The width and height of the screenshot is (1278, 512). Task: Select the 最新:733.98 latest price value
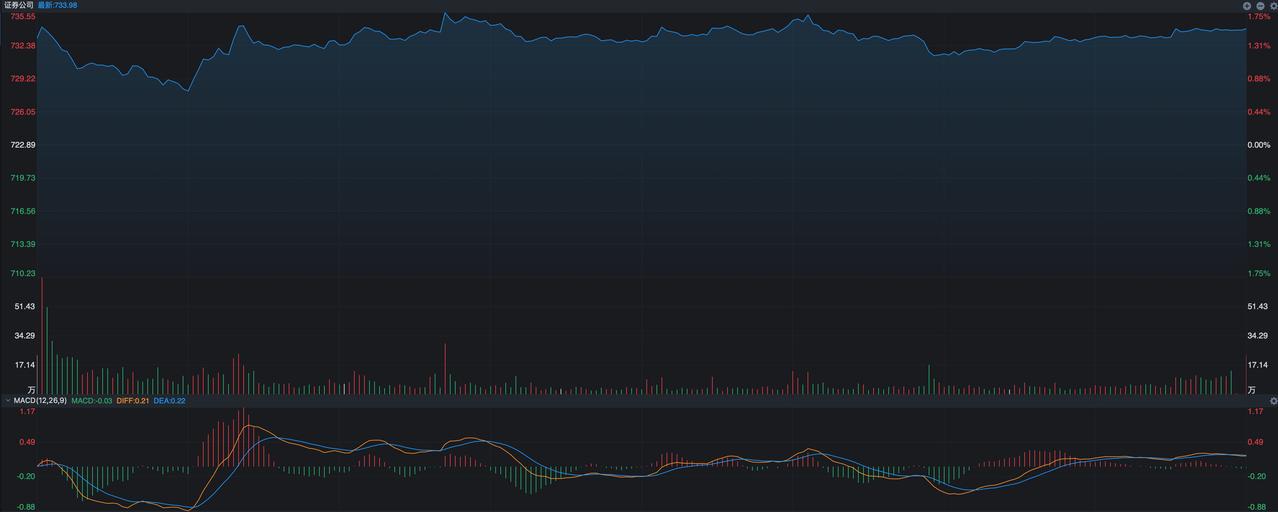pos(57,5)
